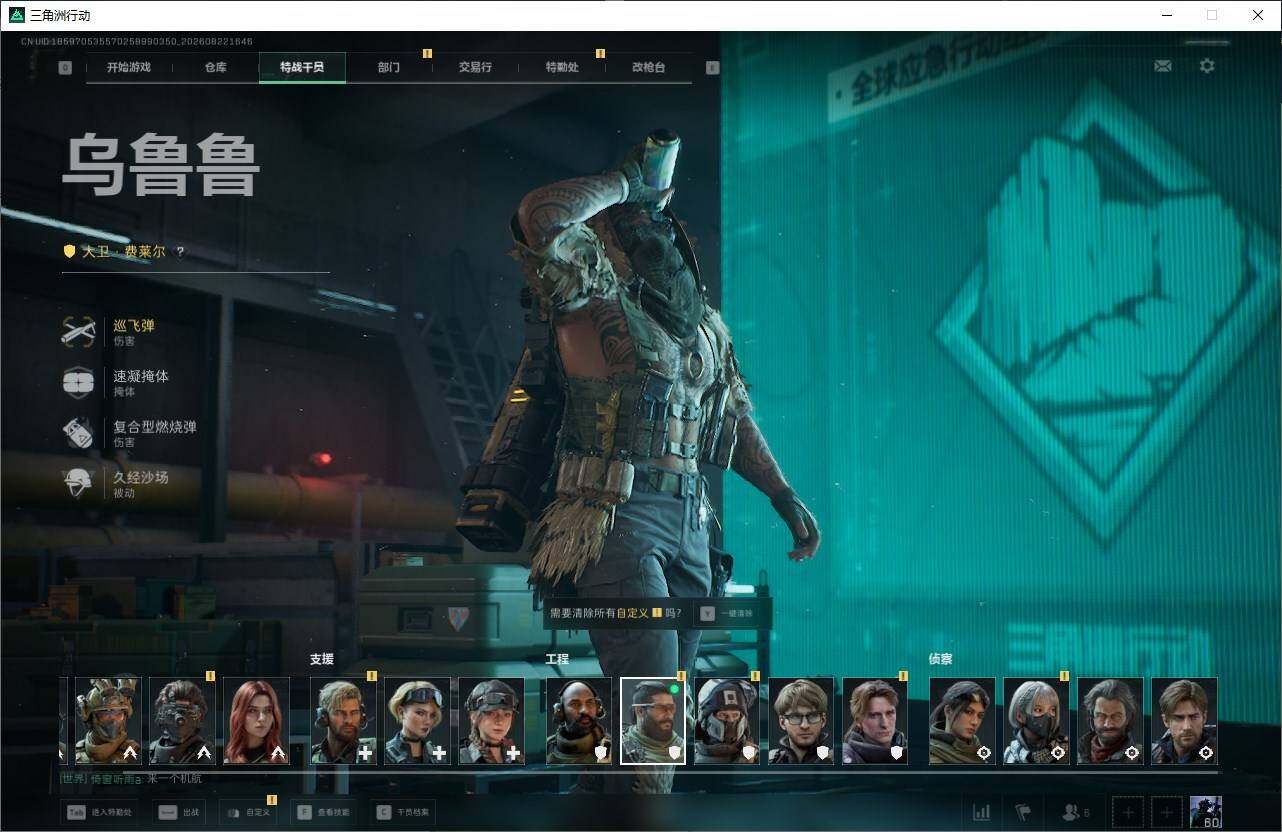Select the helmeted masked engineer operator
The height and width of the screenshot is (832, 1282).
727,721
